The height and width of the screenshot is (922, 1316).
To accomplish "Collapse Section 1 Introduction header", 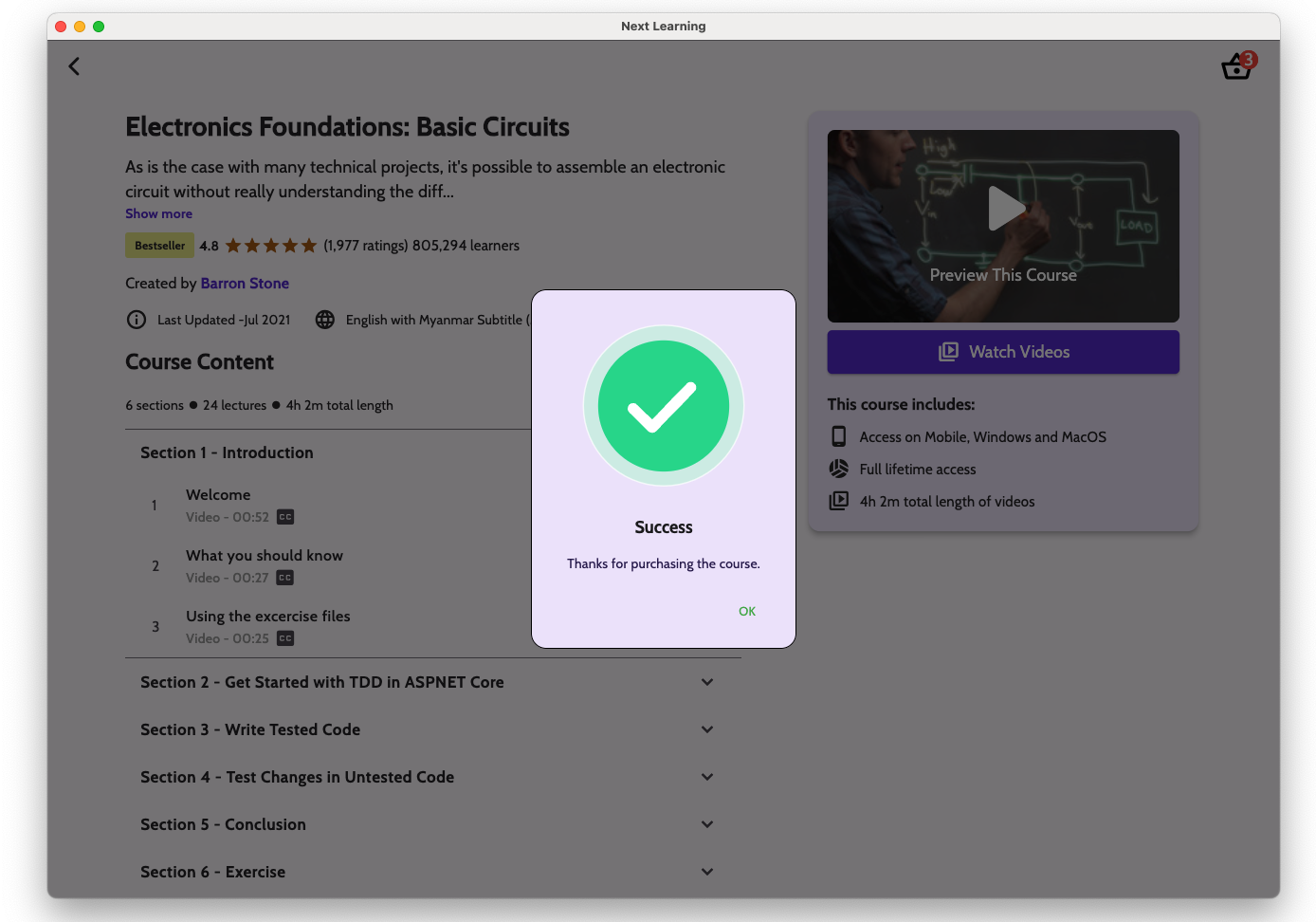I will coord(227,452).
